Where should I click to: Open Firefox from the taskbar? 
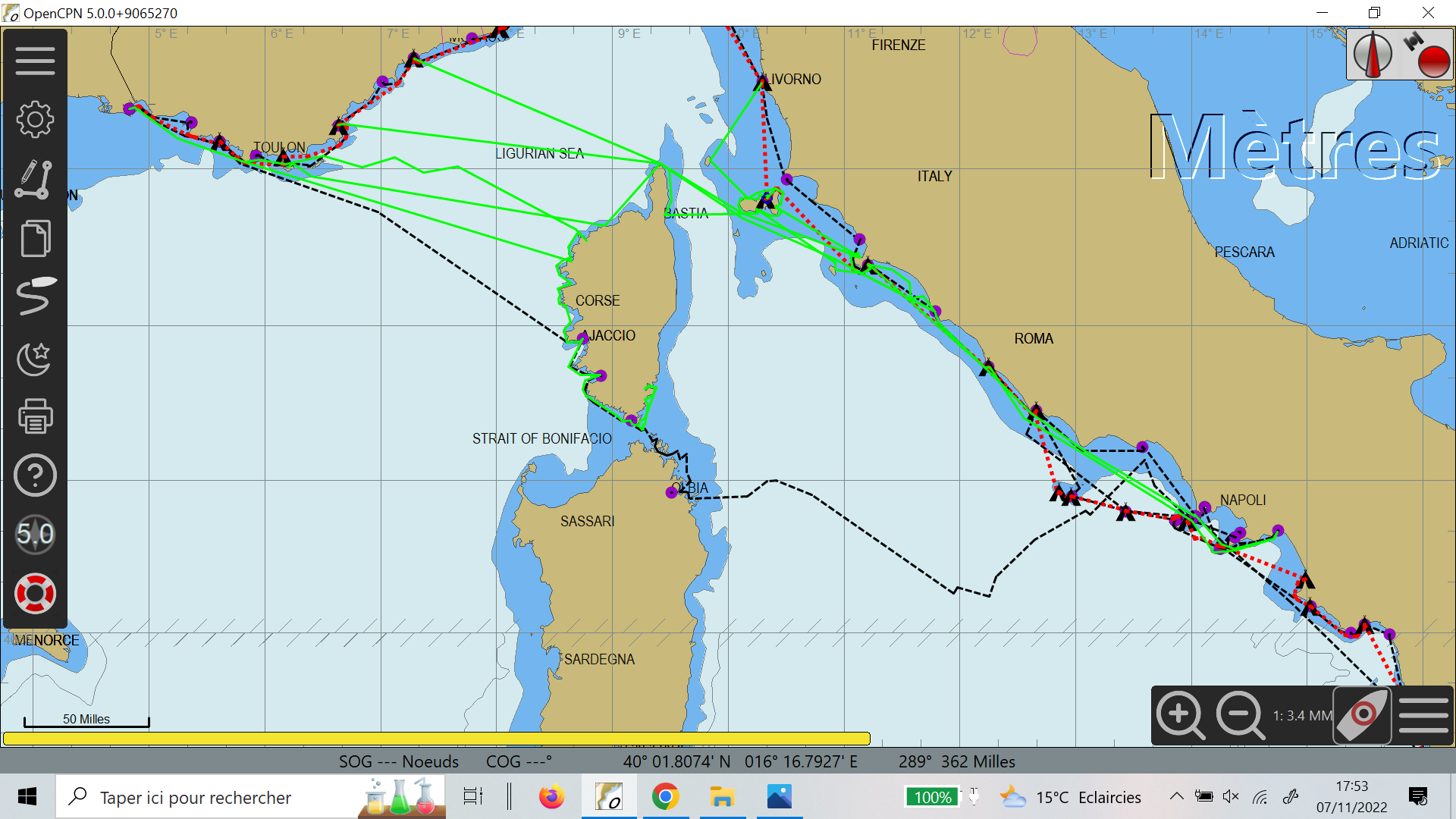551,797
